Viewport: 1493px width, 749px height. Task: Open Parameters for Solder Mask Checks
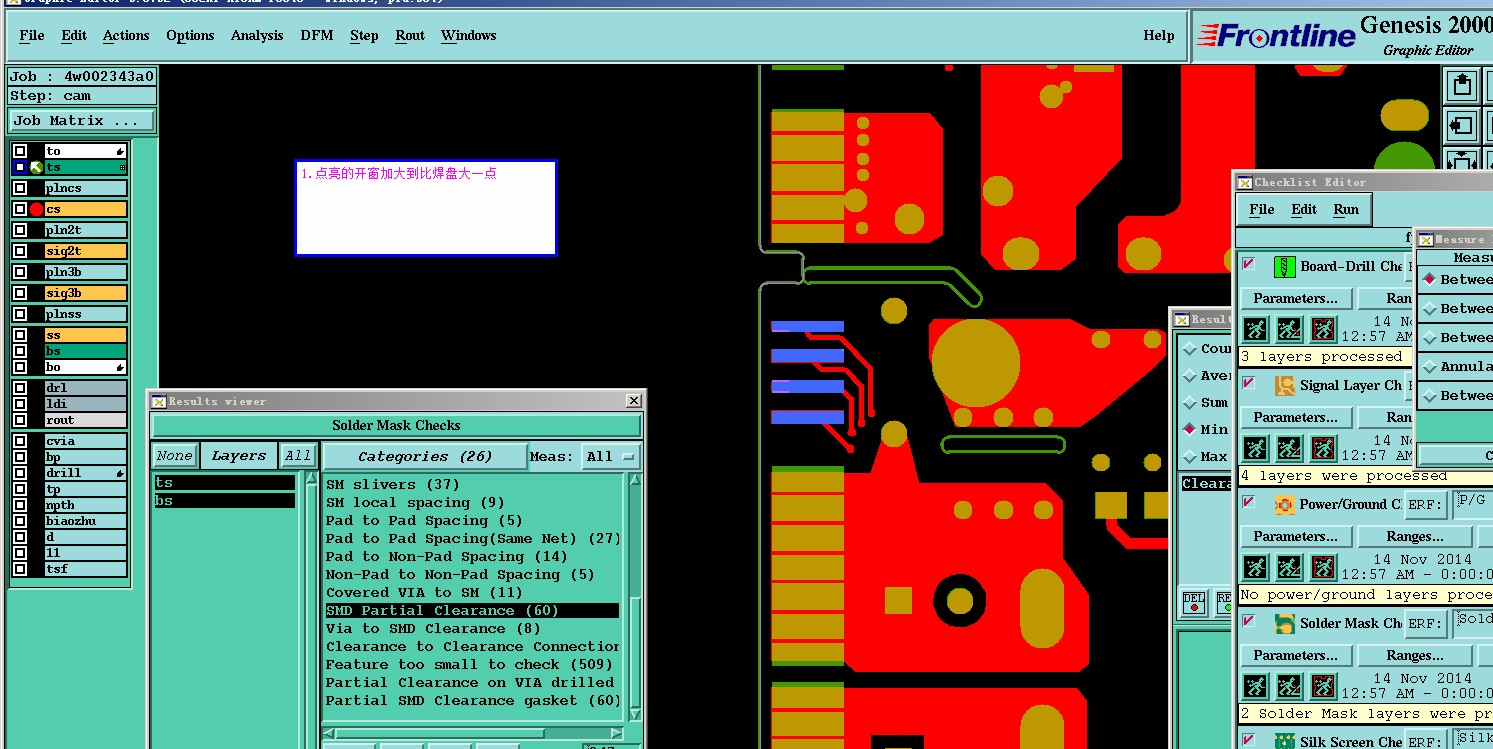[1296, 656]
